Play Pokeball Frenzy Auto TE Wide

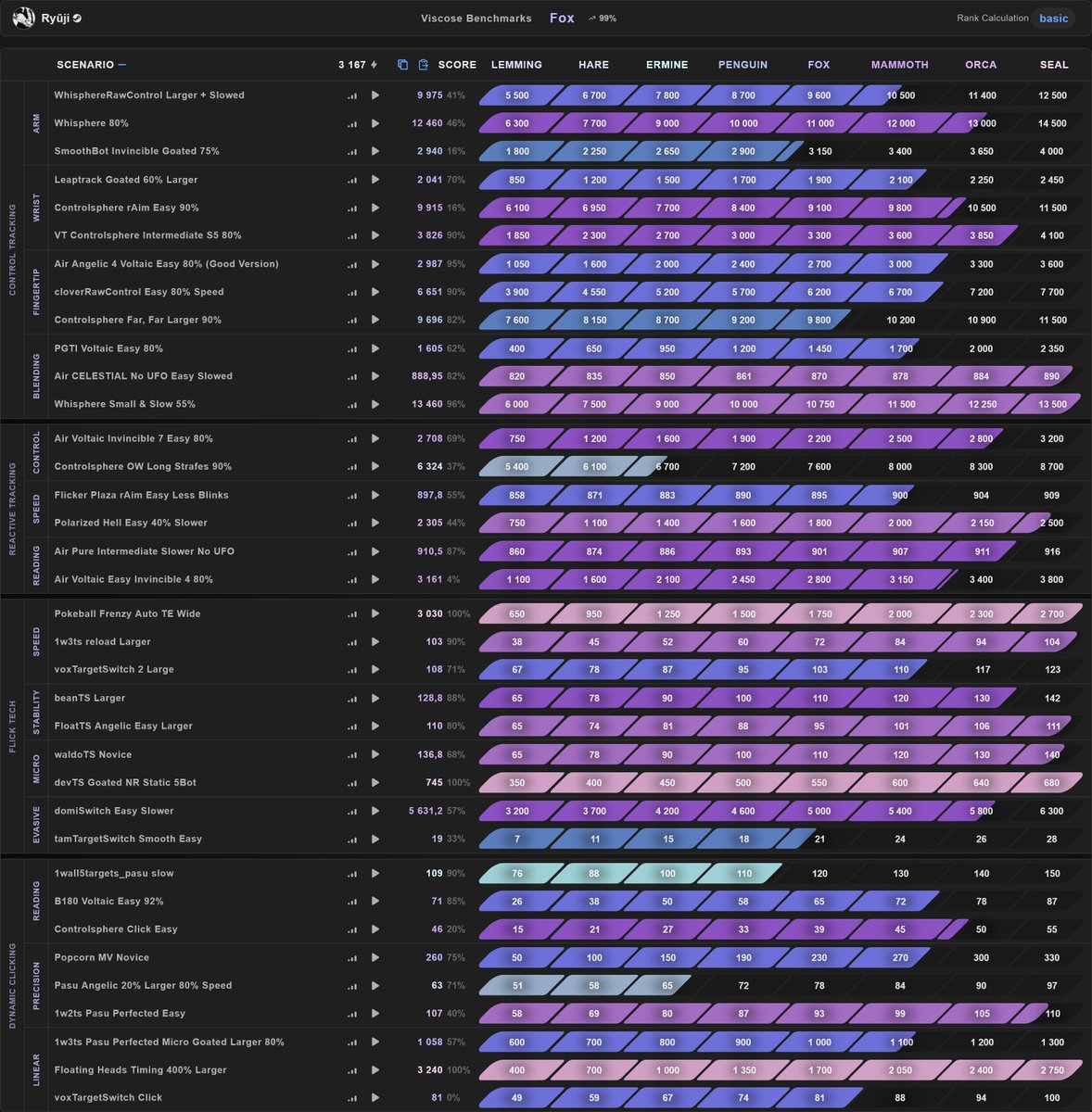point(375,613)
